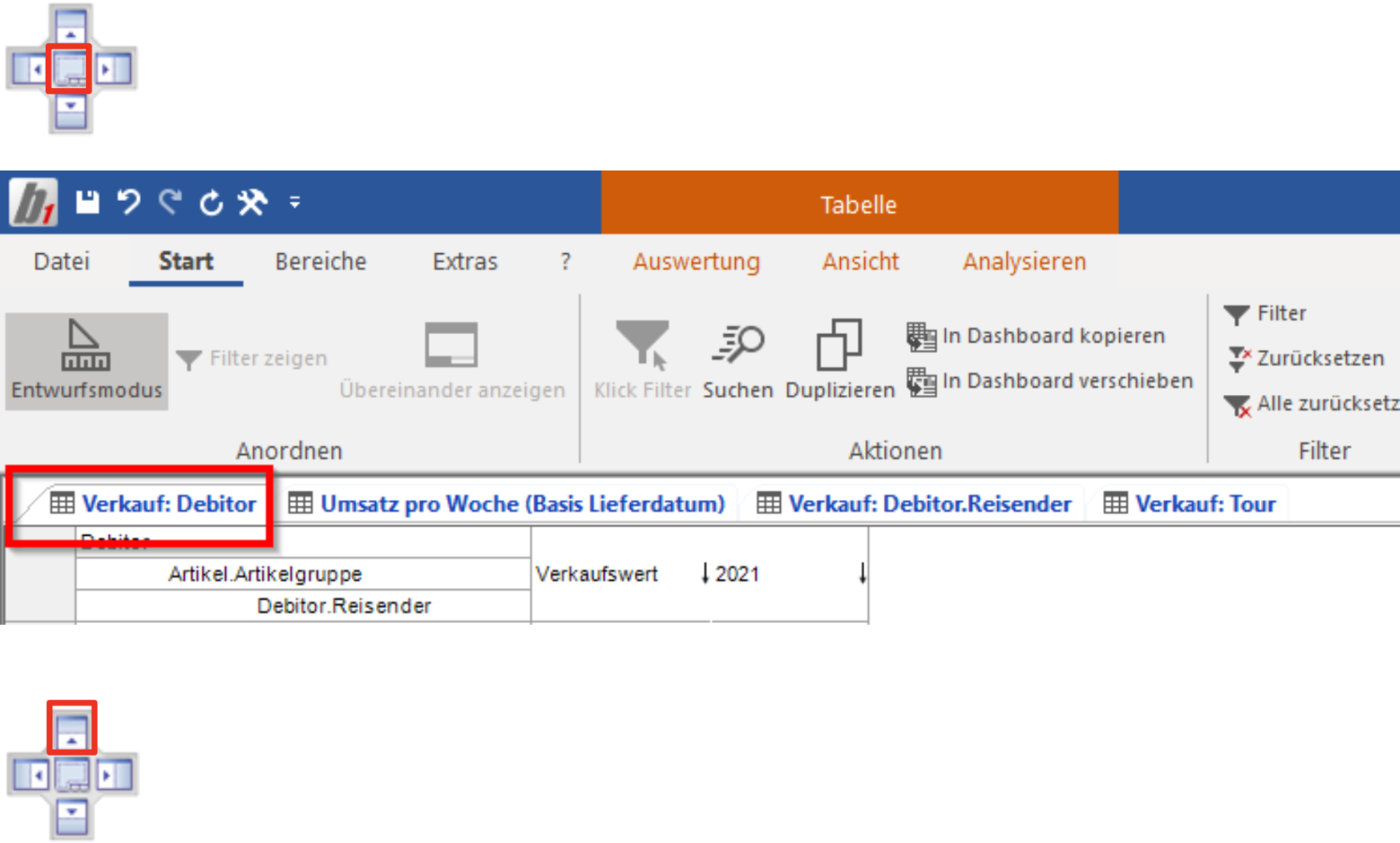Screen dimensions: 1400x843
Task: Open the Datei menu
Action: (x=62, y=262)
